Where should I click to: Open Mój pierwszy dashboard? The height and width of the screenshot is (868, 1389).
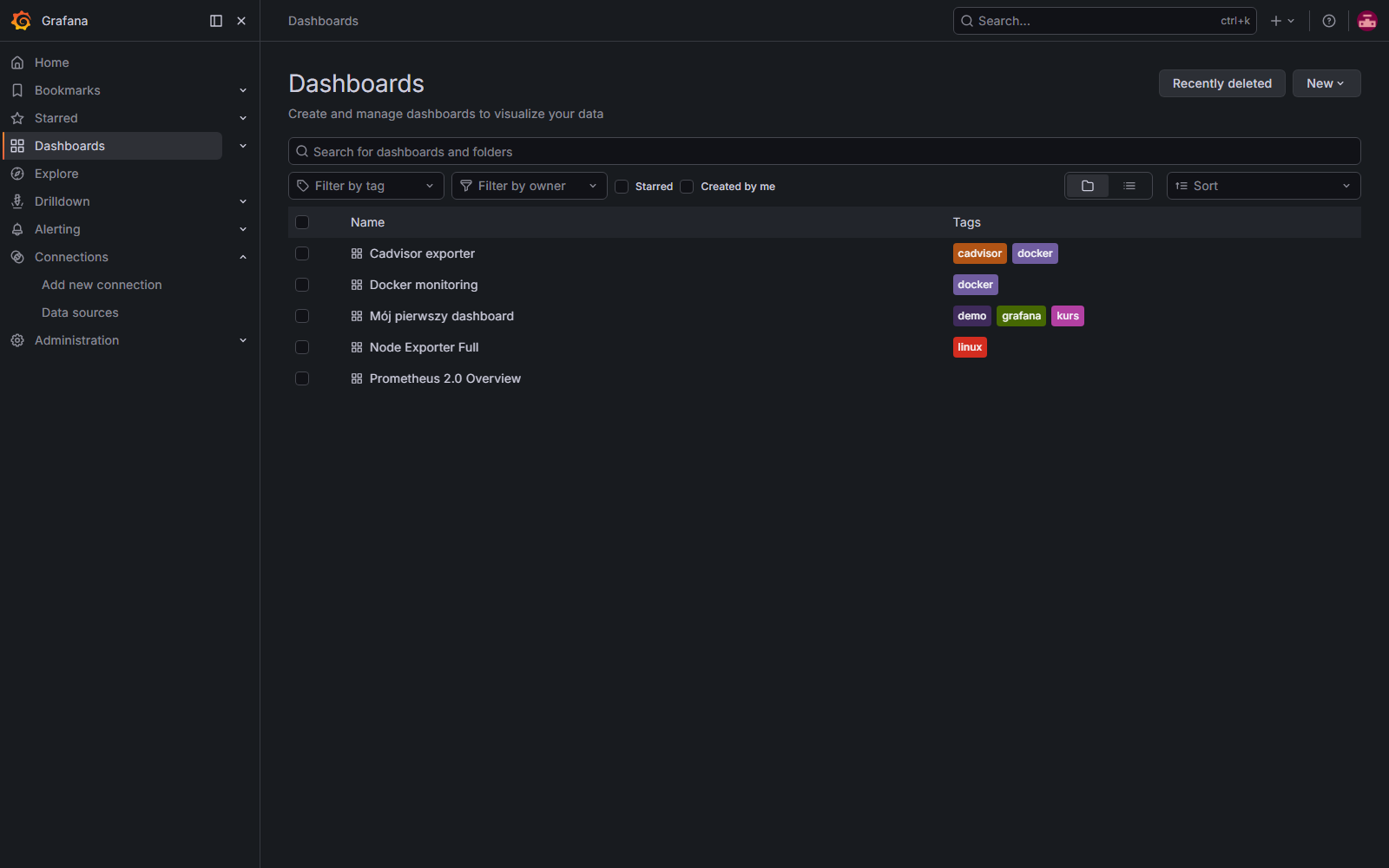(x=442, y=316)
